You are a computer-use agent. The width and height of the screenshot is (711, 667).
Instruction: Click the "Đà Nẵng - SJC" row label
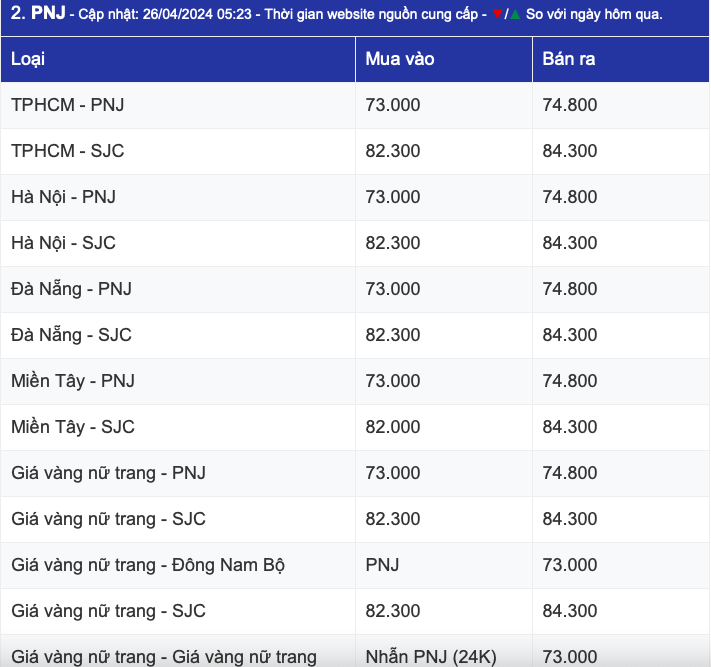click(x=71, y=335)
